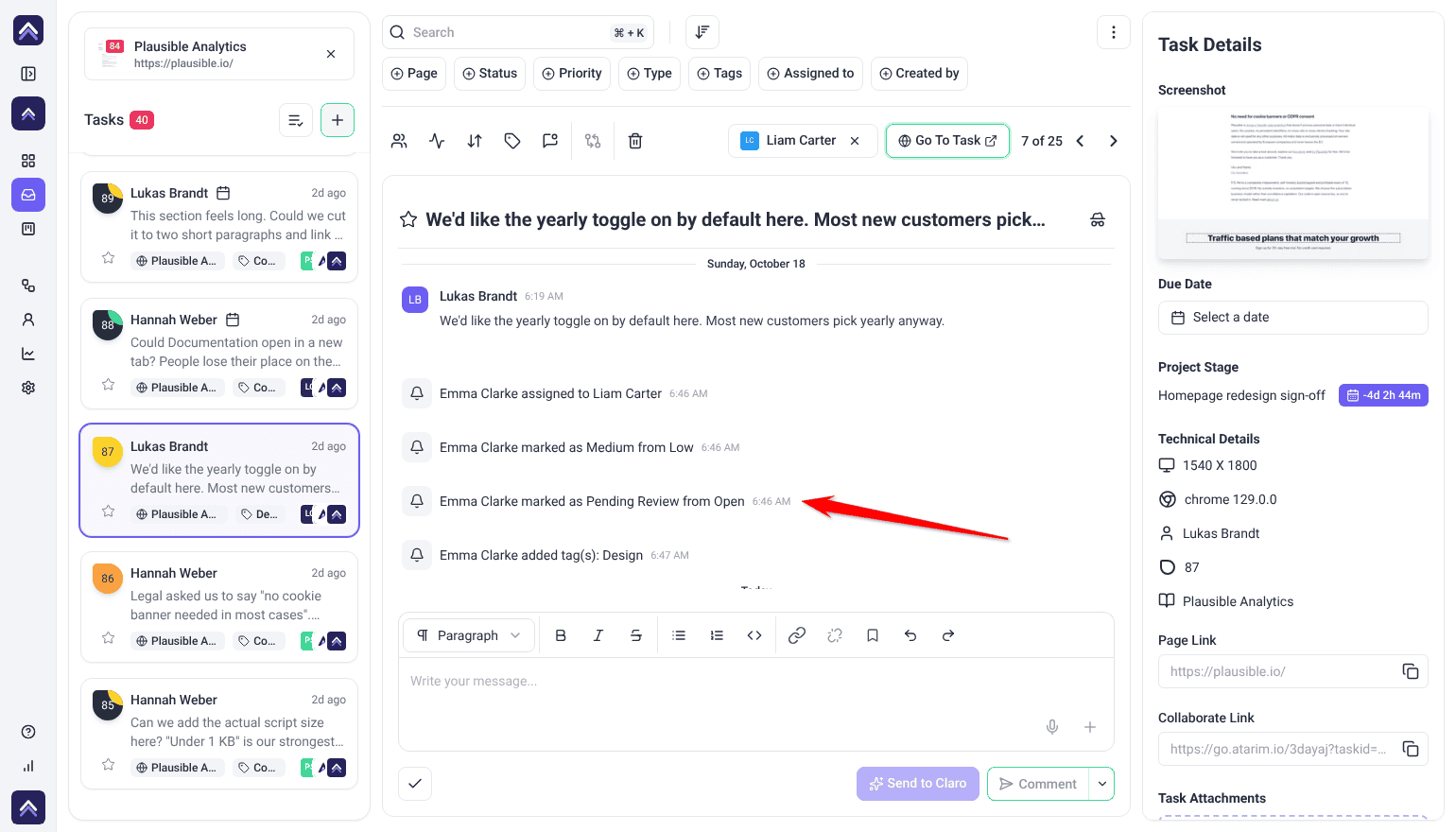Open the Page filter
The image size is (1456, 832).
pyautogui.click(x=414, y=74)
